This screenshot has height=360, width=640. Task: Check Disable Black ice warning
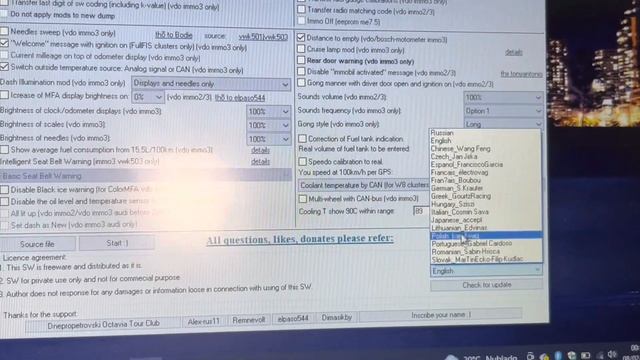4,190
